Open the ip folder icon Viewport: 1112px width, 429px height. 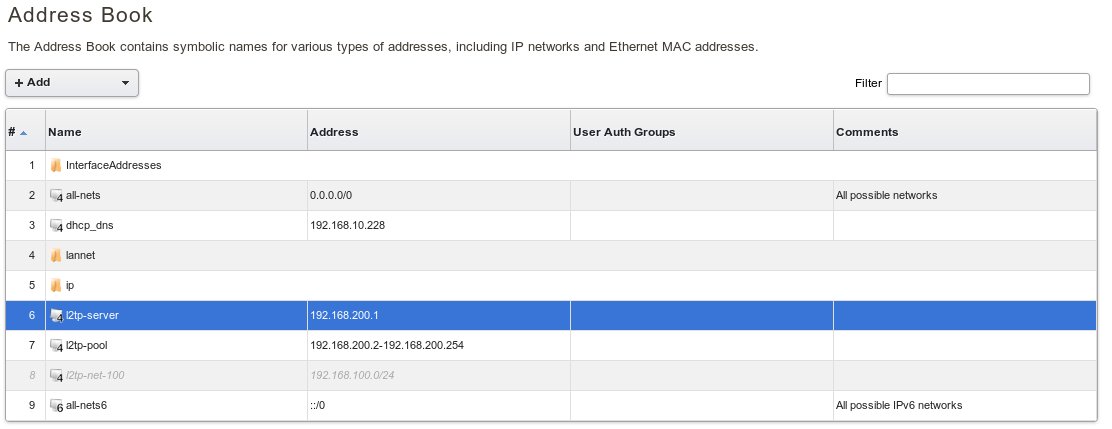coord(56,285)
